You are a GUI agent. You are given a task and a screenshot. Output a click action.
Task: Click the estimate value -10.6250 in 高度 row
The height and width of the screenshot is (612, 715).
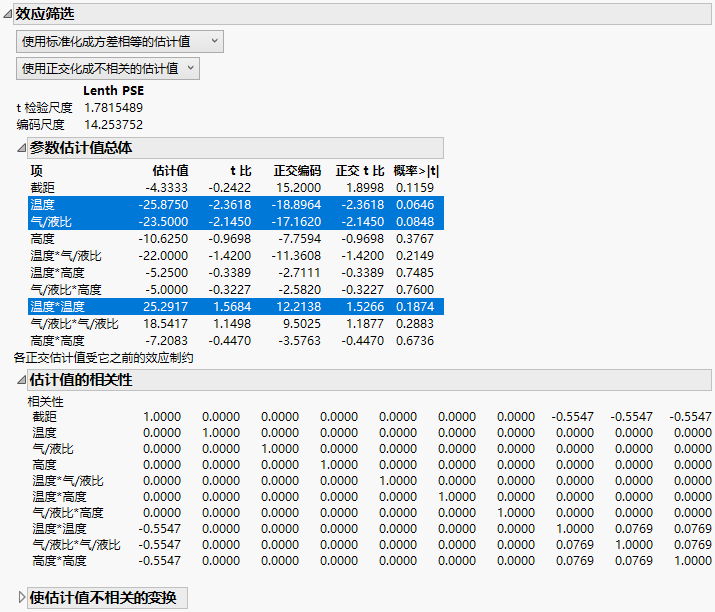click(163, 239)
